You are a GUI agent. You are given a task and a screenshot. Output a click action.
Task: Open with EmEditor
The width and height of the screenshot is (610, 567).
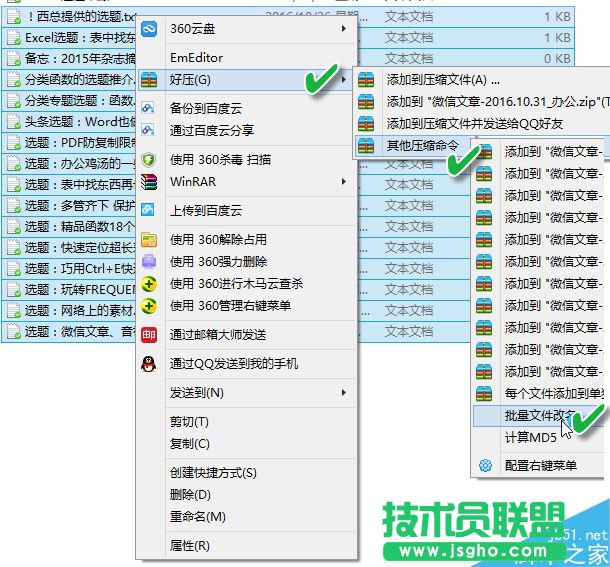tap(196, 58)
